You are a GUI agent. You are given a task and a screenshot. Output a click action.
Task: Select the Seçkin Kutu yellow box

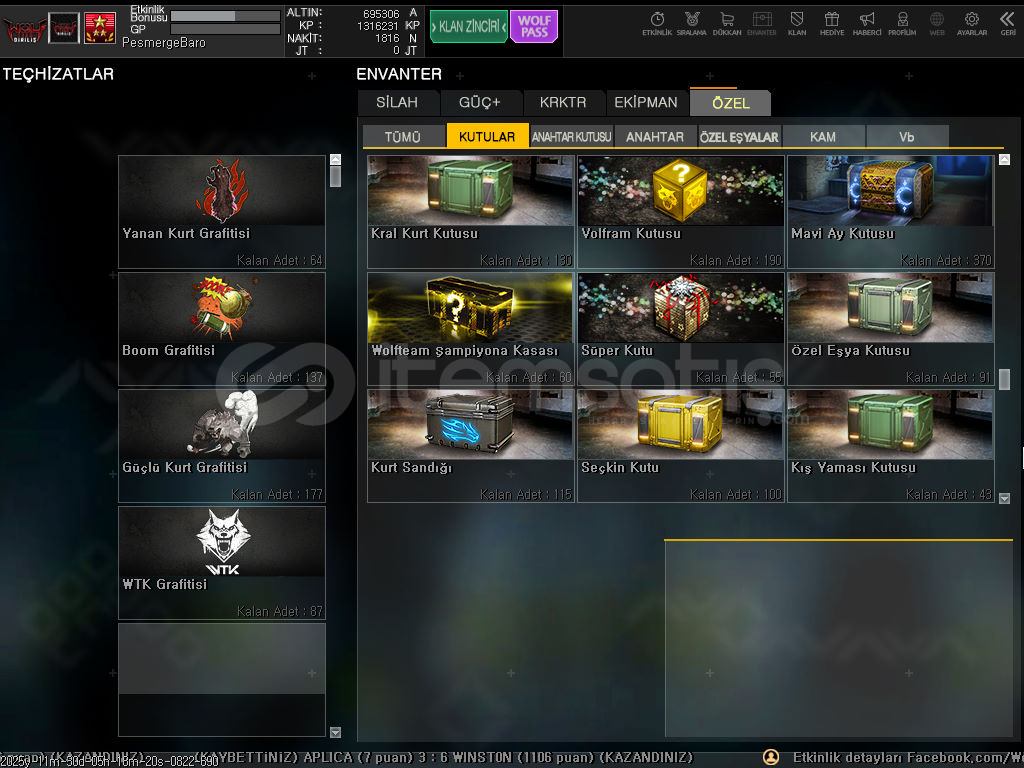point(680,446)
